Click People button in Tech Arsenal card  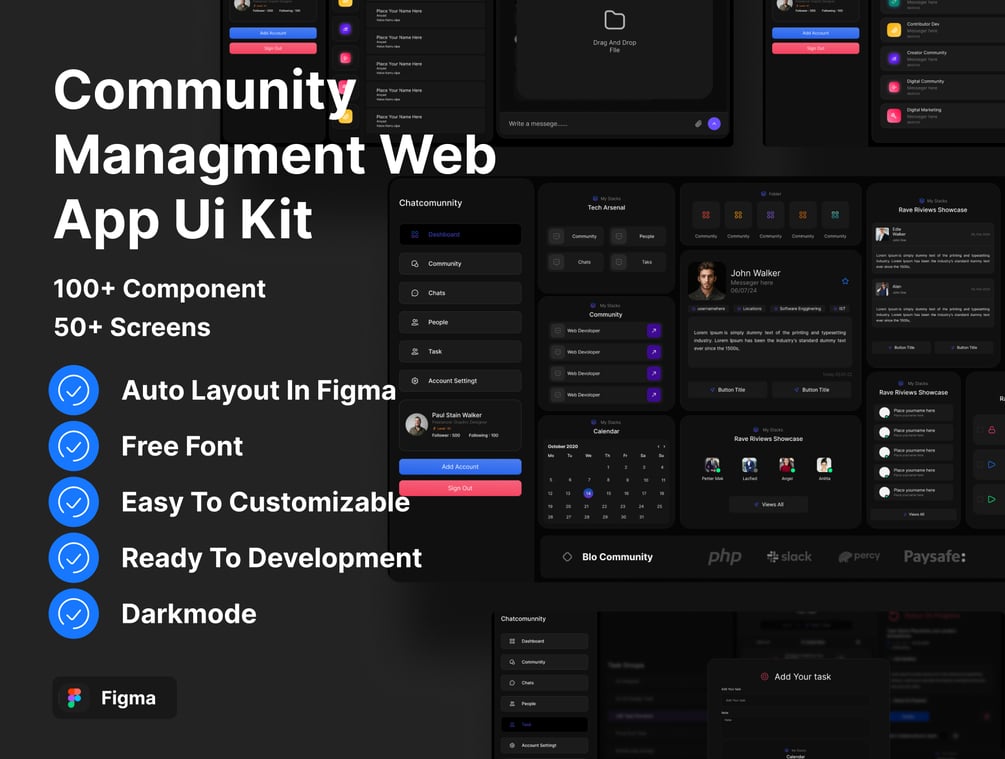pos(637,237)
